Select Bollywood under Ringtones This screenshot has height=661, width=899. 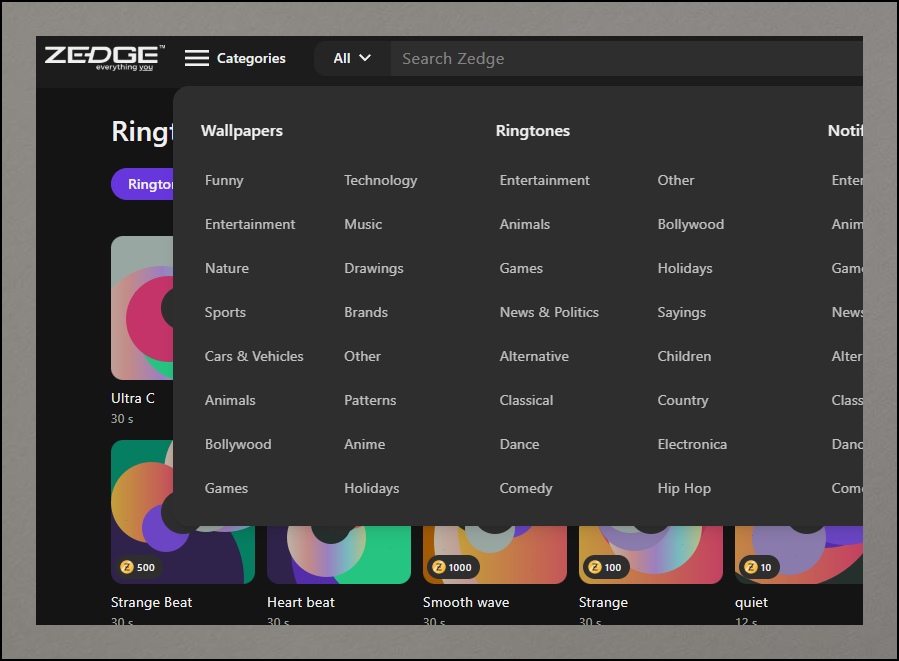pos(691,224)
